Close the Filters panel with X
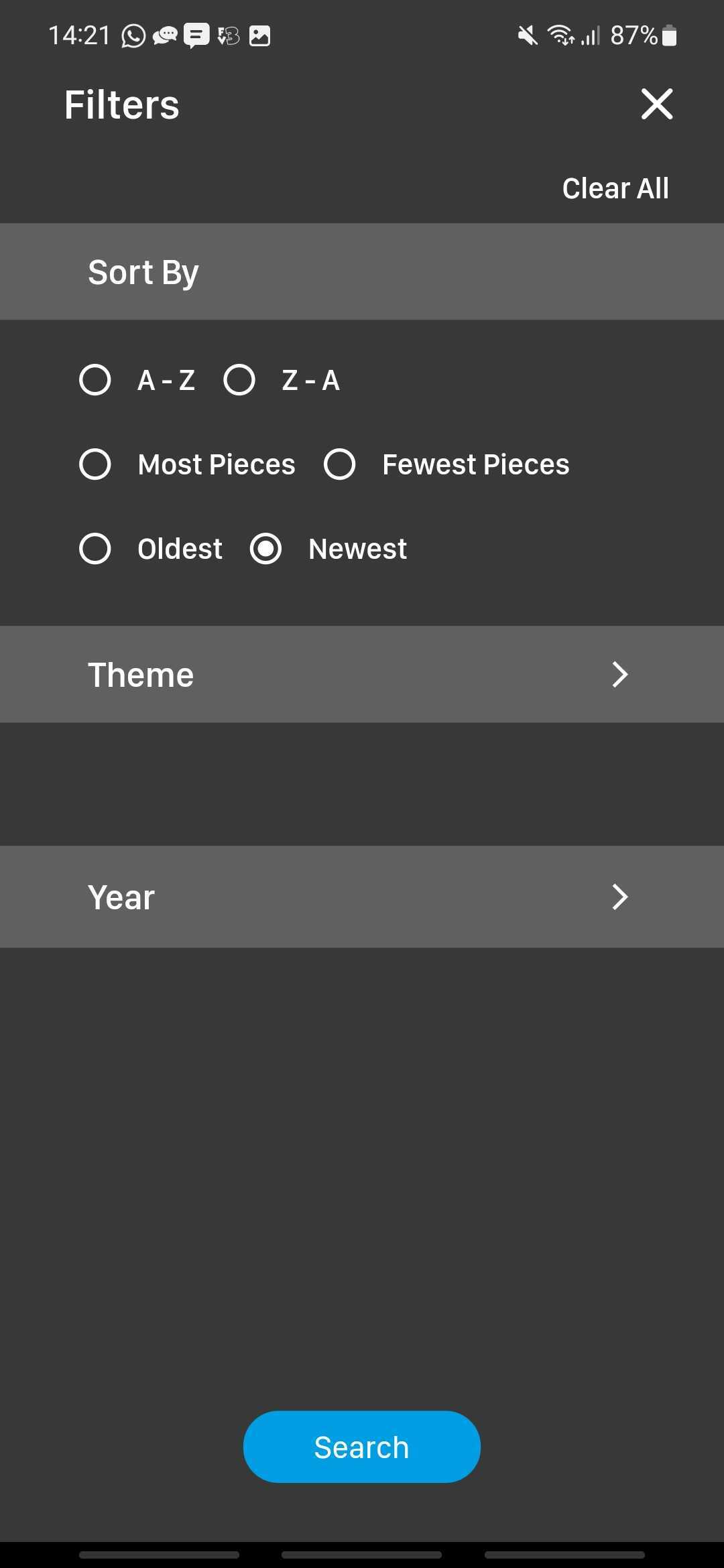The height and width of the screenshot is (1568, 724). pyautogui.click(x=656, y=104)
